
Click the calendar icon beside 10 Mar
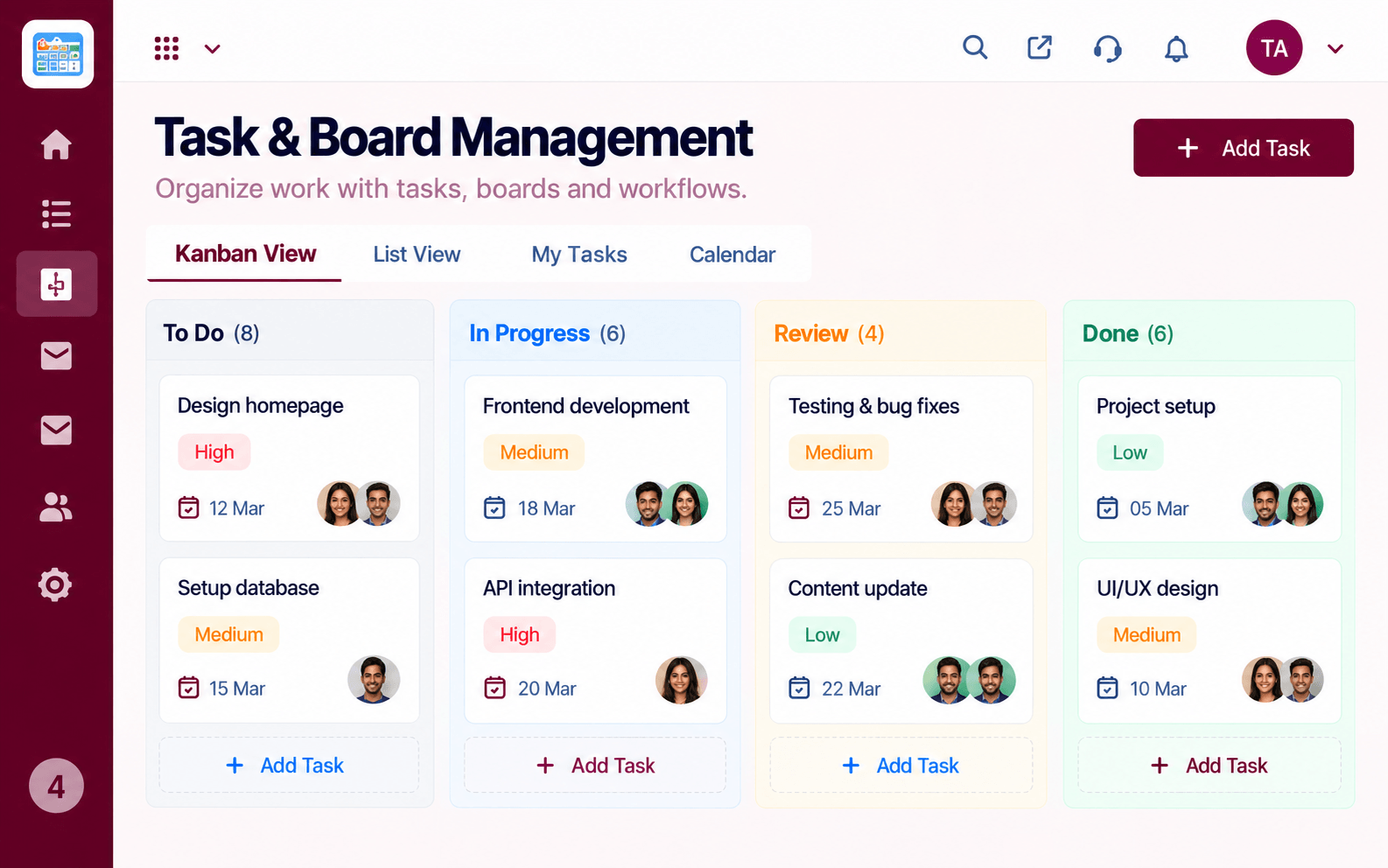point(1107,688)
